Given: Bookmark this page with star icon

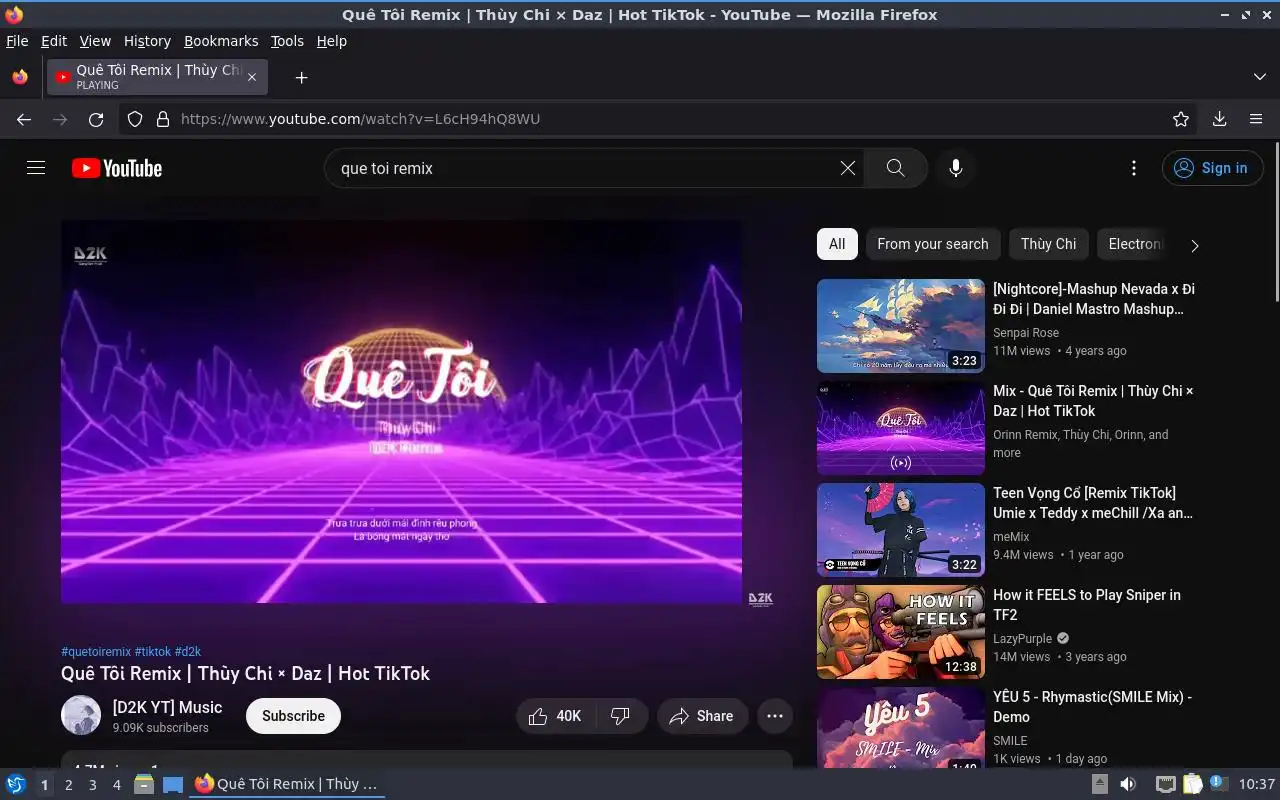Looking at the screenshot, I should coord(1181,119).
